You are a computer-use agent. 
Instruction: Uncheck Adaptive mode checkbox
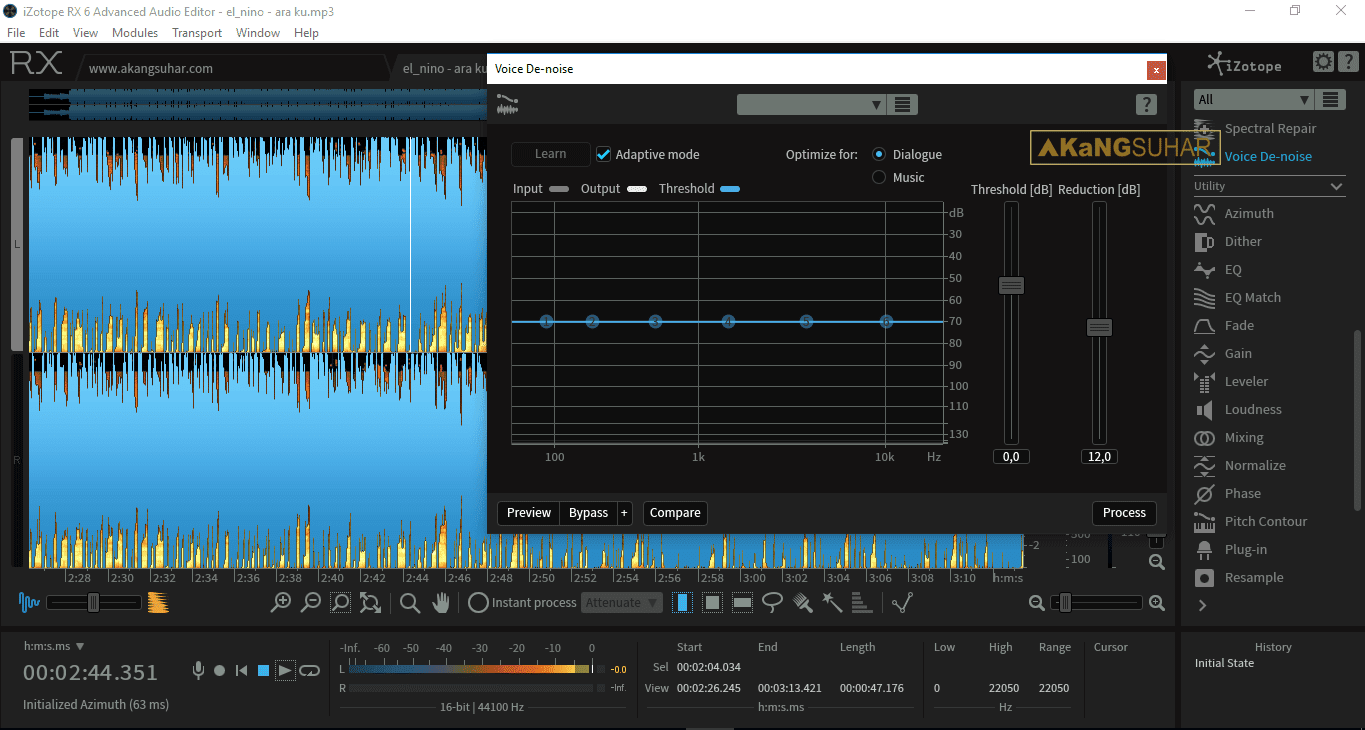point(604,154)
